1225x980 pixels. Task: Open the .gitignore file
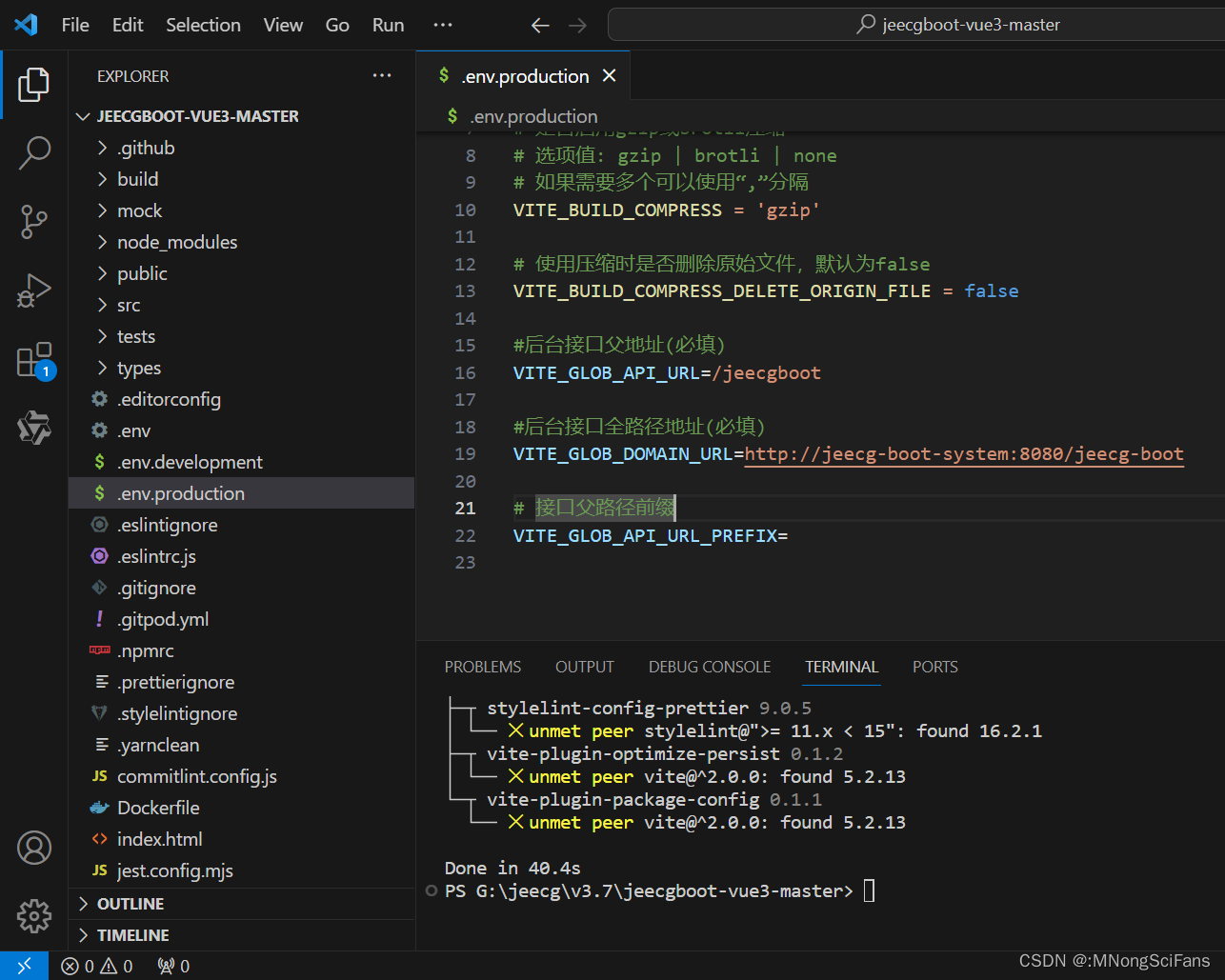click(x=242, y=588)
